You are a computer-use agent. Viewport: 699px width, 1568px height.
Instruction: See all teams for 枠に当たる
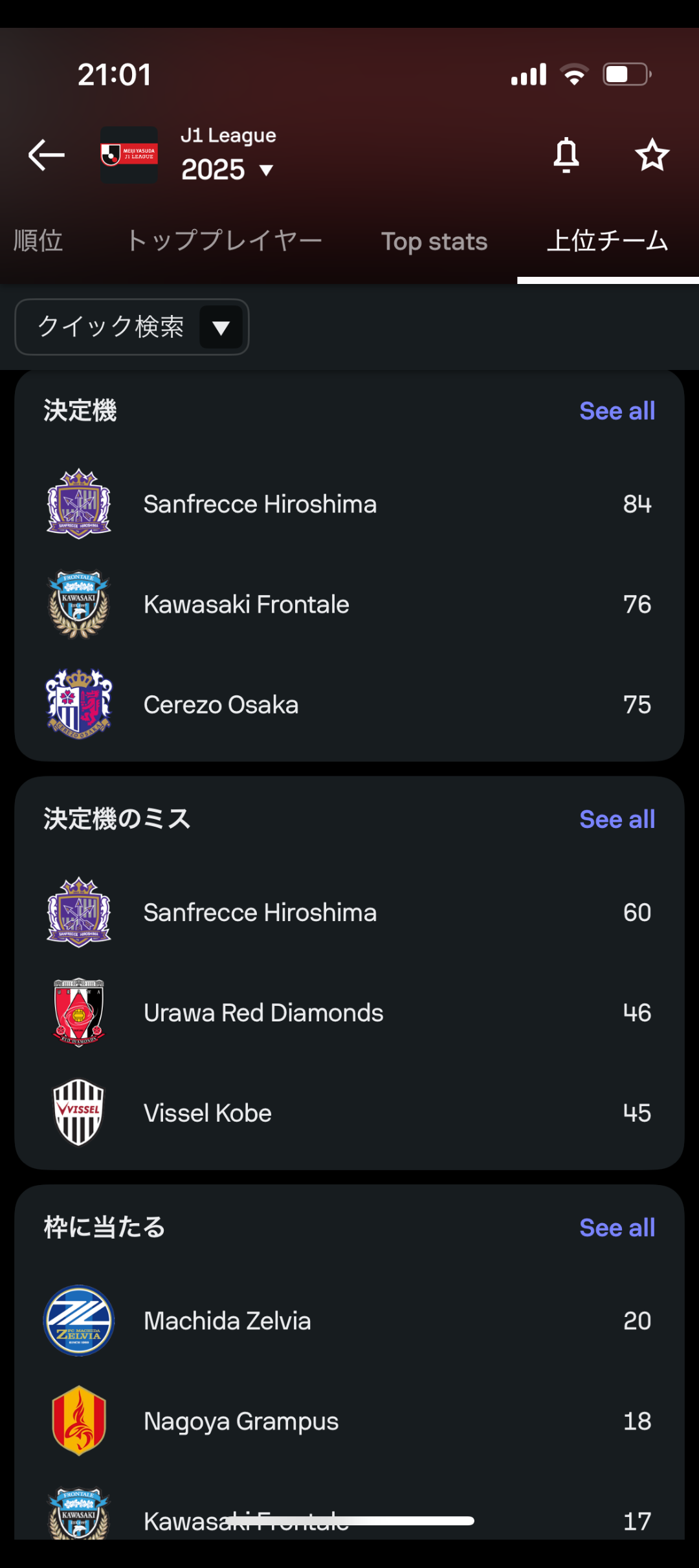(x=617, y=1228)
